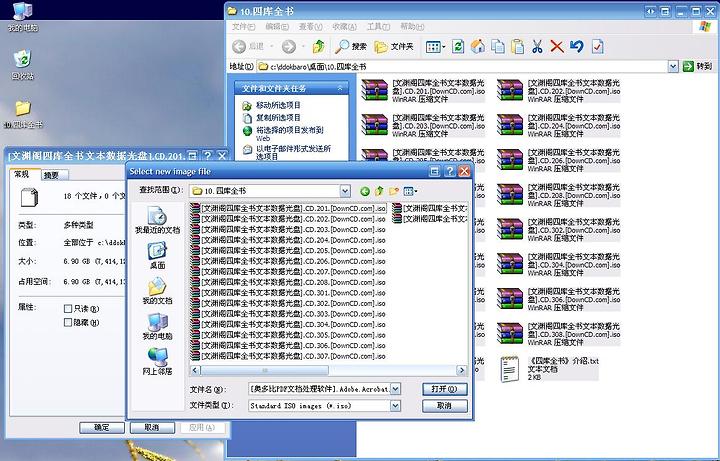Create new folder via file dialog toolbar icon
Viewport: 720px width, 461px height.
tap(394, 191)
